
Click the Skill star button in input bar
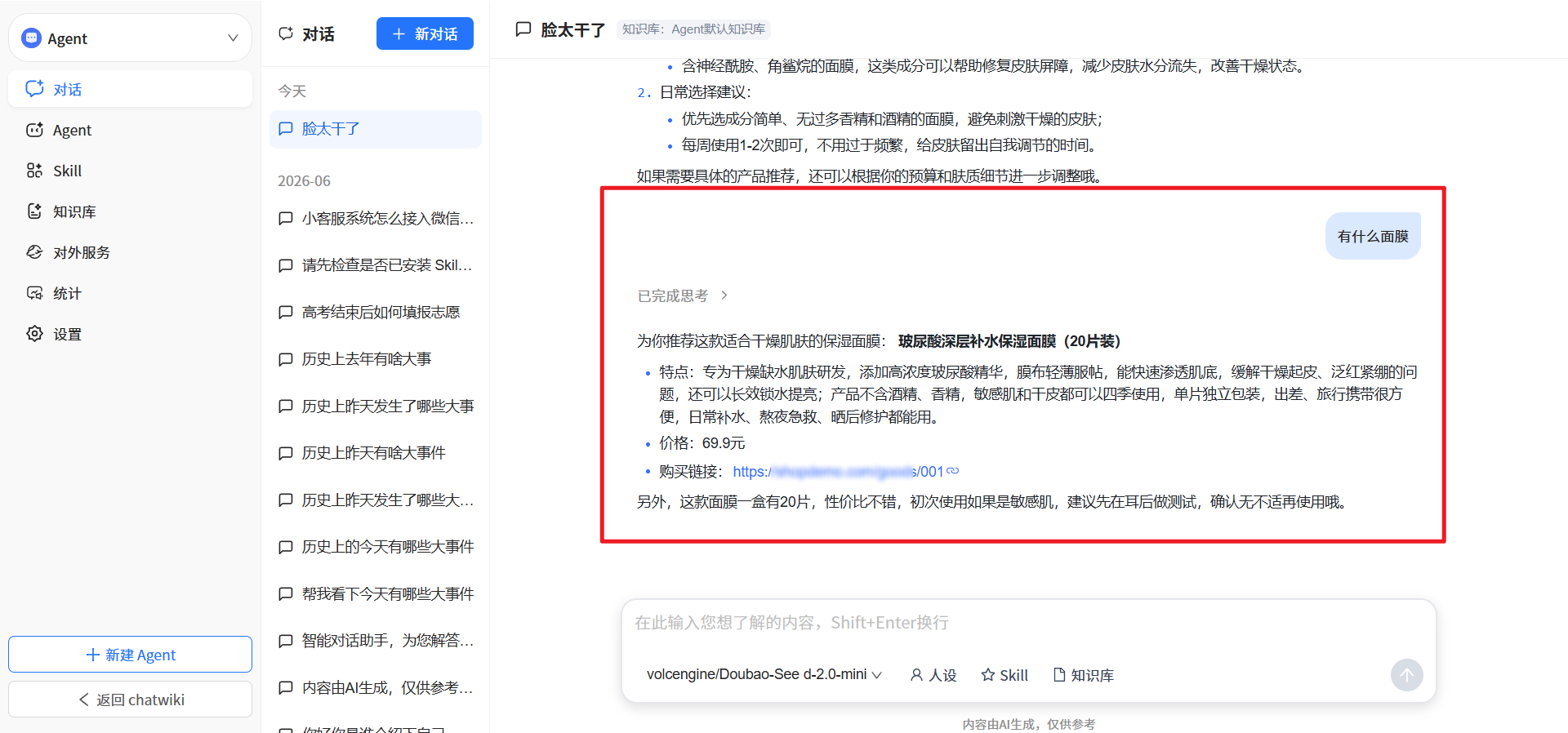click(x=1004, y=675)
